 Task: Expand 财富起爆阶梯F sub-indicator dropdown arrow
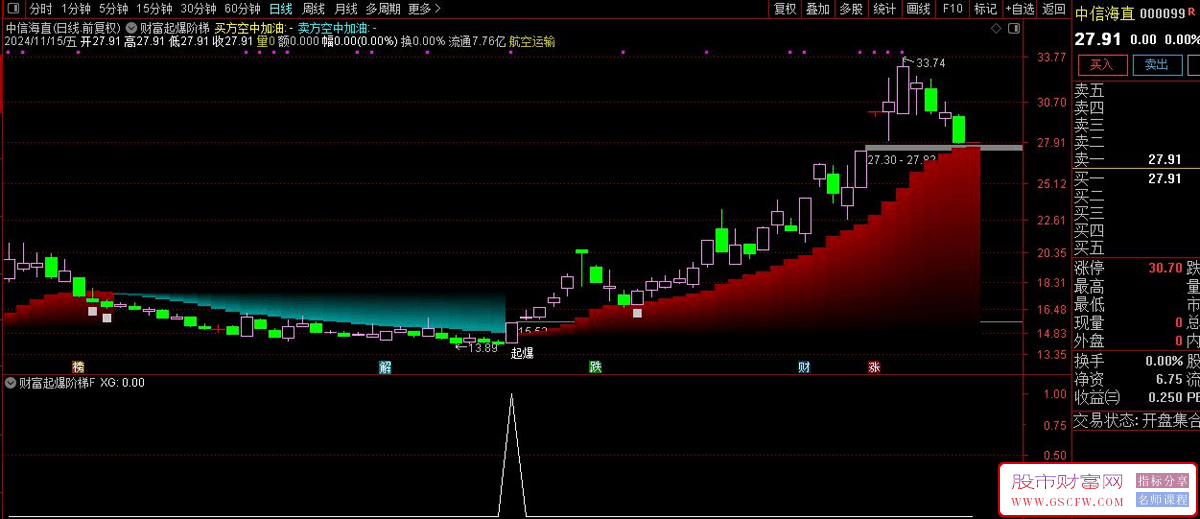tap(11, 382)
